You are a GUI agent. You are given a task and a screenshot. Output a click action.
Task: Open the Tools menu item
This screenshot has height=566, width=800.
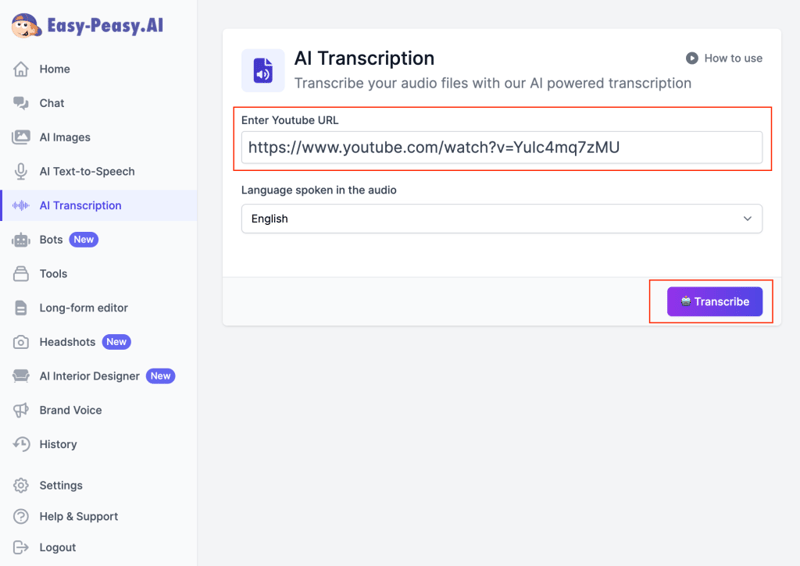(x=53, y=274)
